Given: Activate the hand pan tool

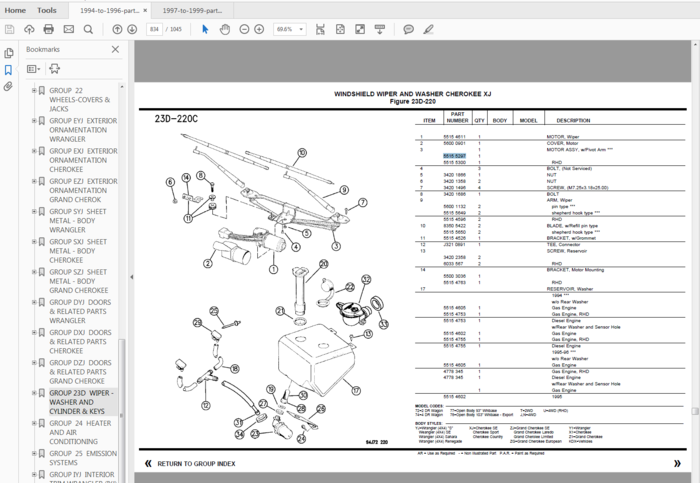Looking at the screenshot, I should [225, 29].
